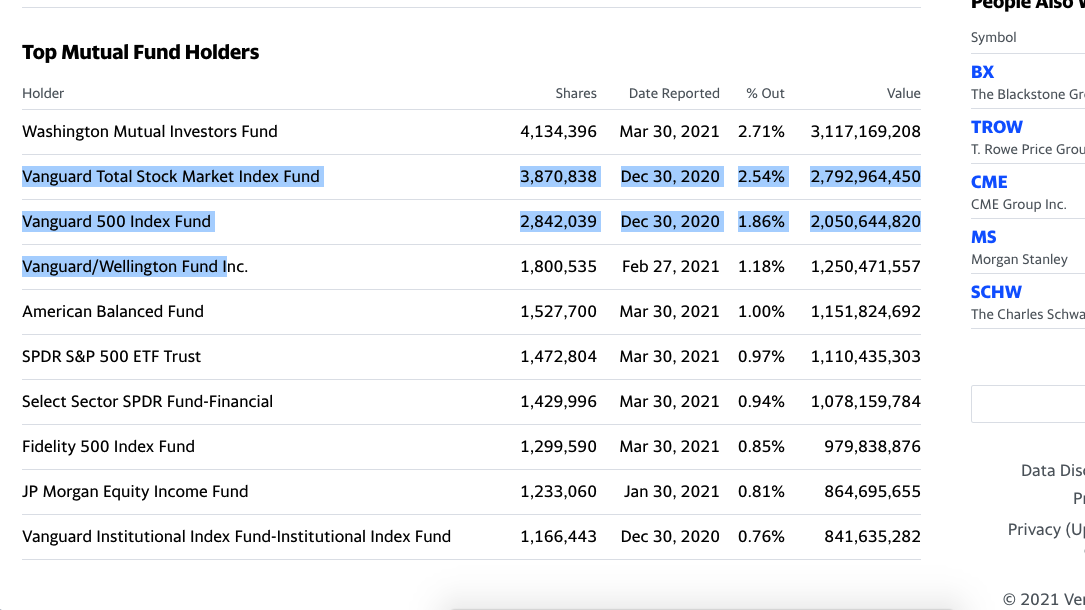Click the 0.94% out cell
This screenshot has width=1085, height=610.
[x=761, y=401]
